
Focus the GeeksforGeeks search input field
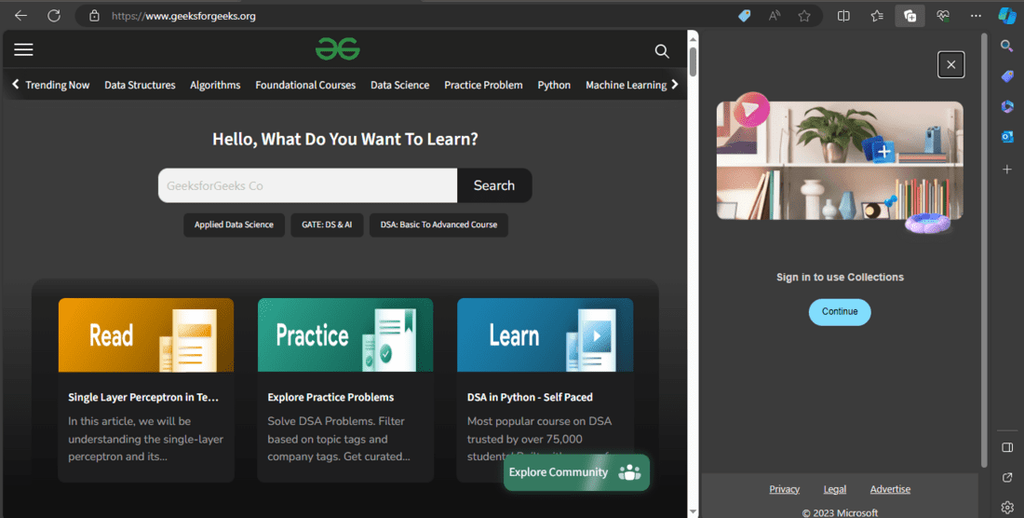[308, 186]
